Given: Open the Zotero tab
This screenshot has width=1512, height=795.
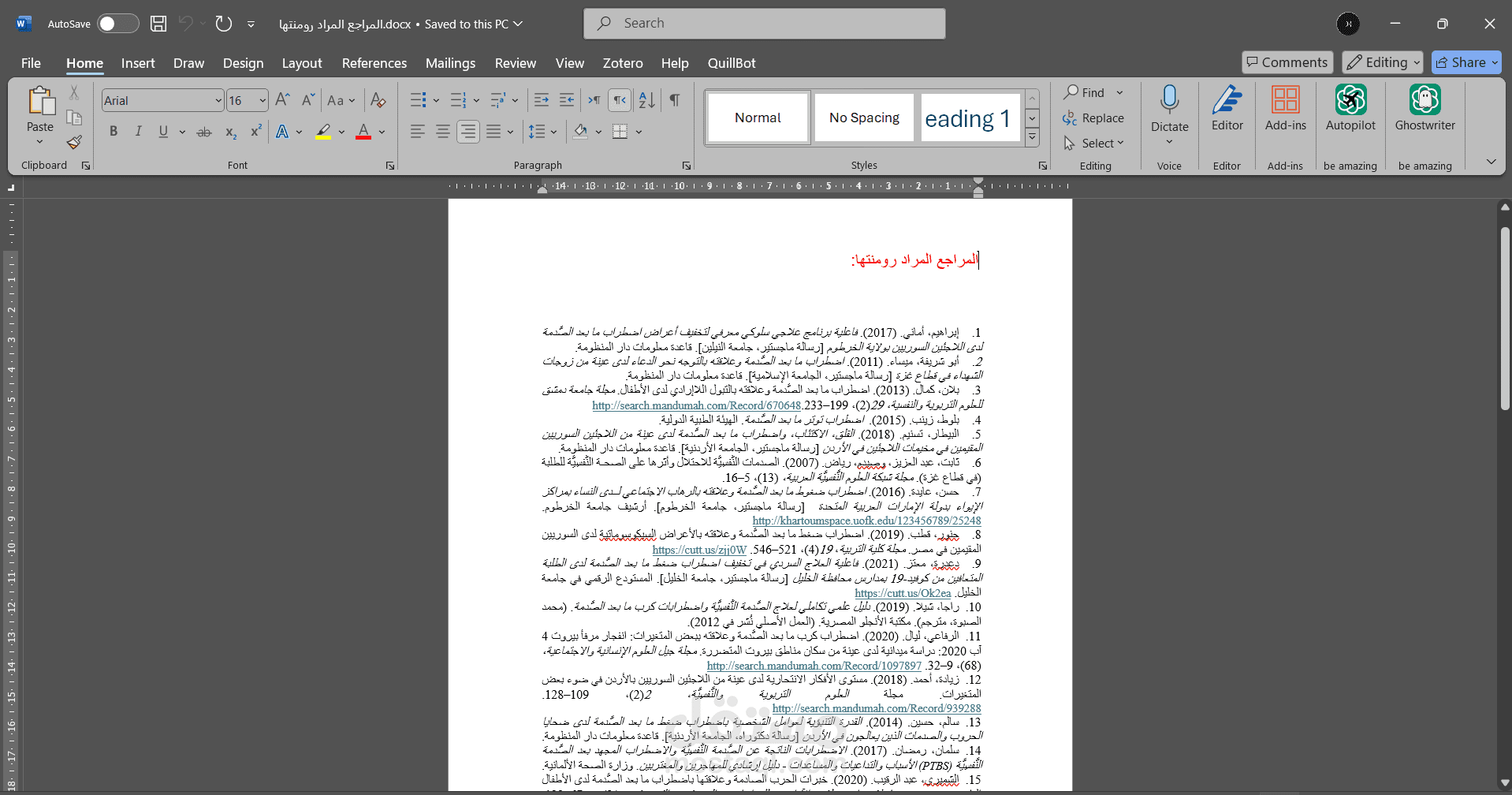Looking at the screenshot, I should pyautogui.click(x=623, y=63).
